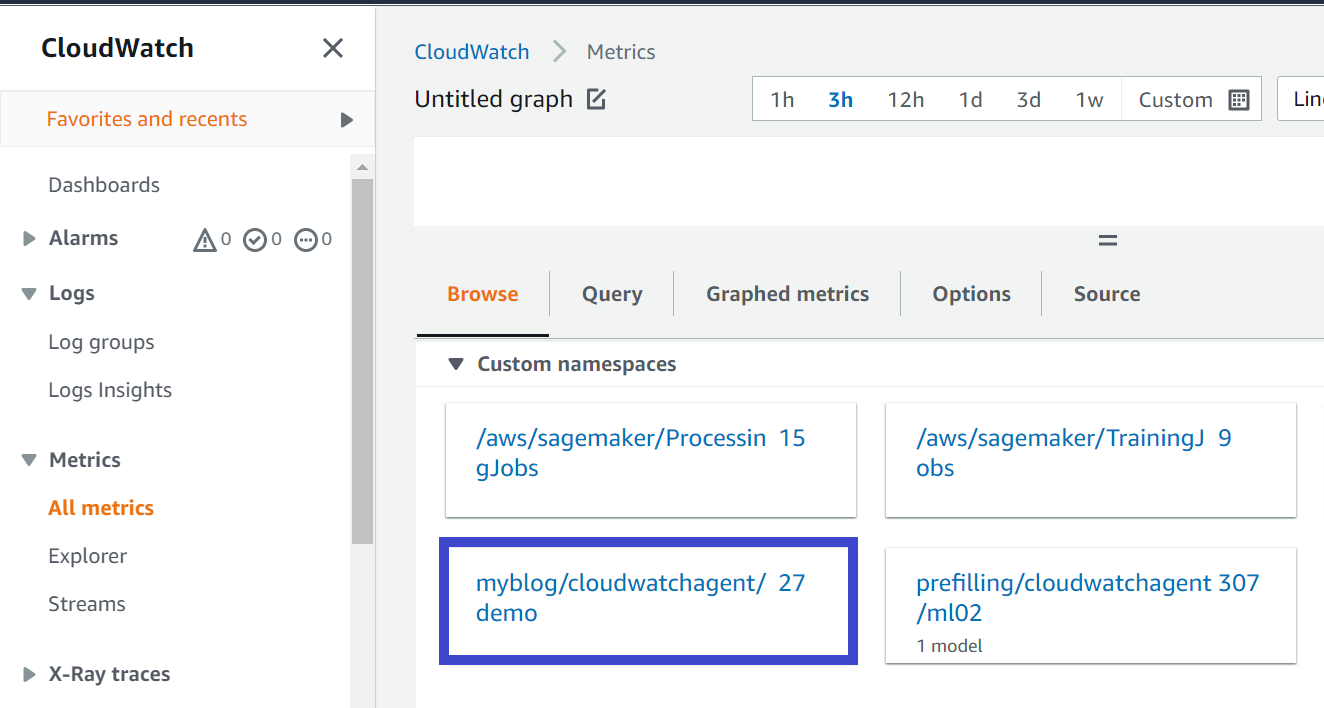Open the myblog/cloudwatchagent/demo namespace
Viewport: 1324px width, 708px height.
[x=648, y=599]
